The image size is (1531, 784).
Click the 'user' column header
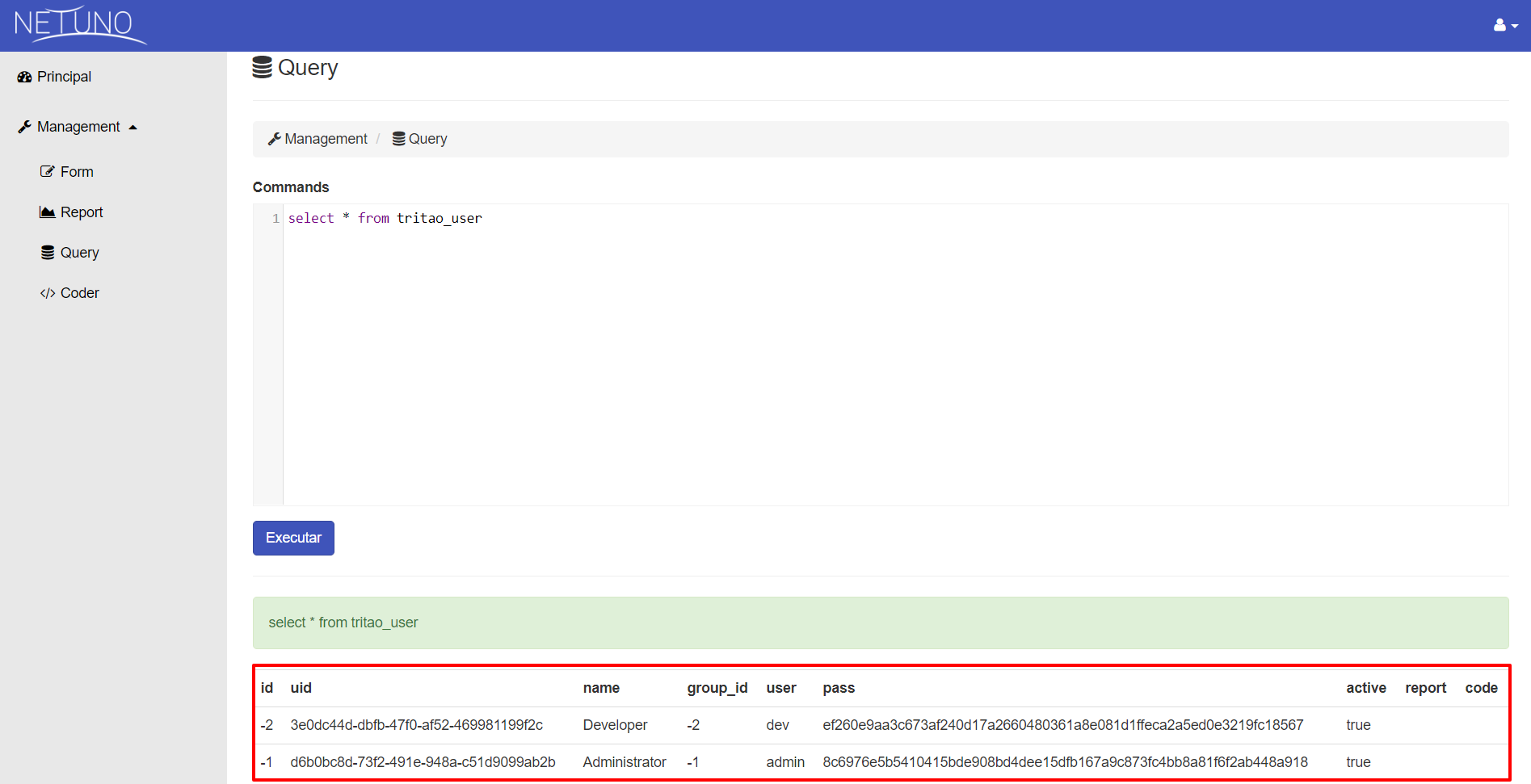click(x=781, y=688)
